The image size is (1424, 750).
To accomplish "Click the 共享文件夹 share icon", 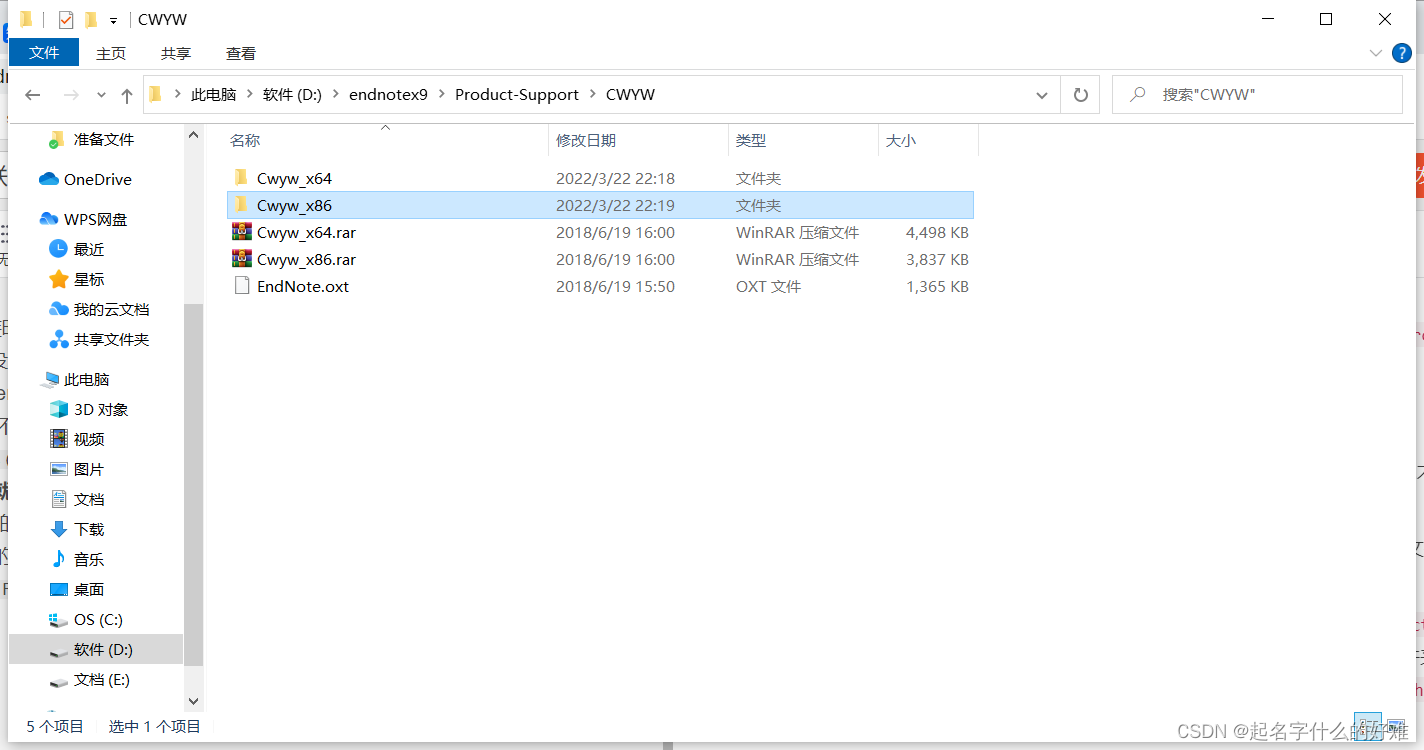I will (59, 339).
